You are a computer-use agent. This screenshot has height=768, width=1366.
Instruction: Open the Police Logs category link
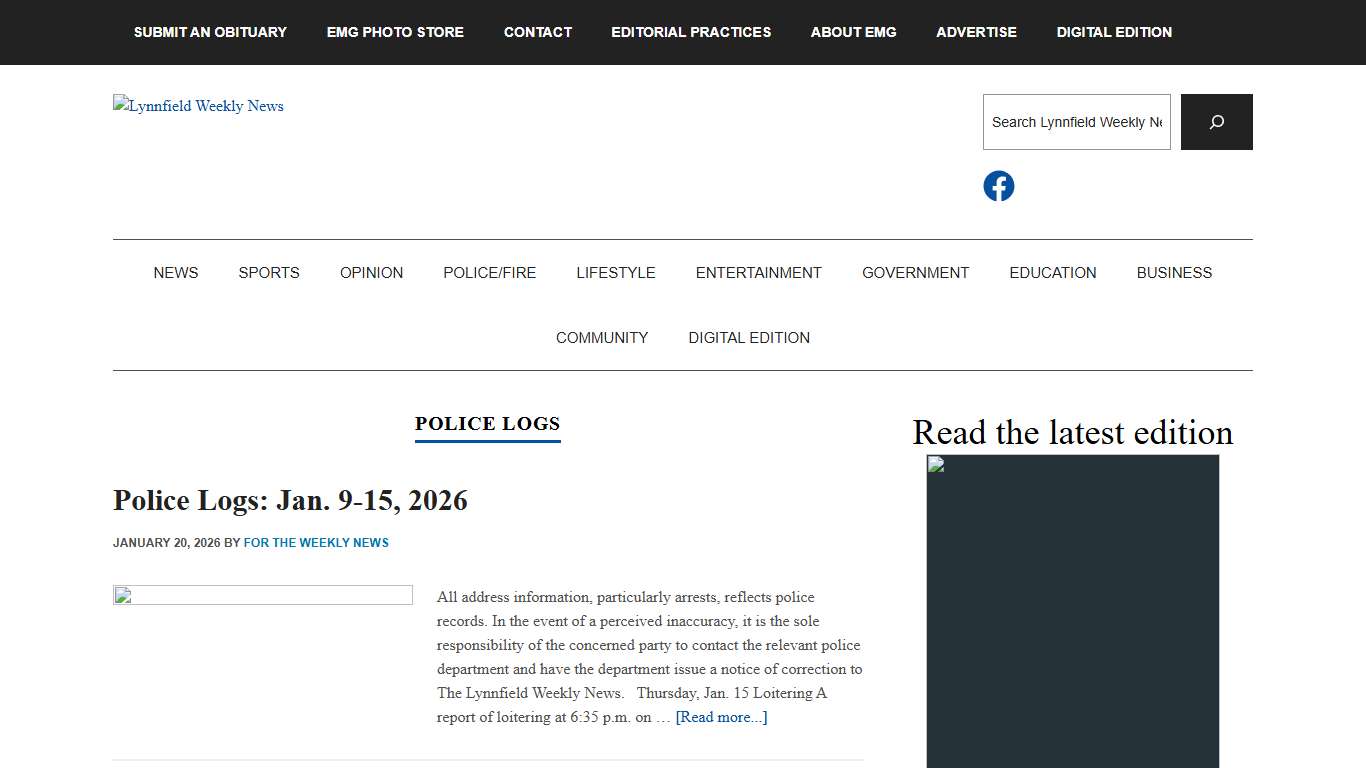coord(487,423)
